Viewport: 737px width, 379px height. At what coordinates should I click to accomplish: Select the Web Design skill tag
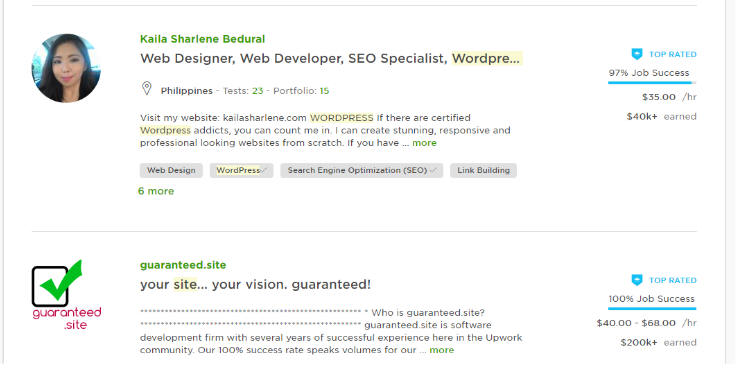click(171, 171)
